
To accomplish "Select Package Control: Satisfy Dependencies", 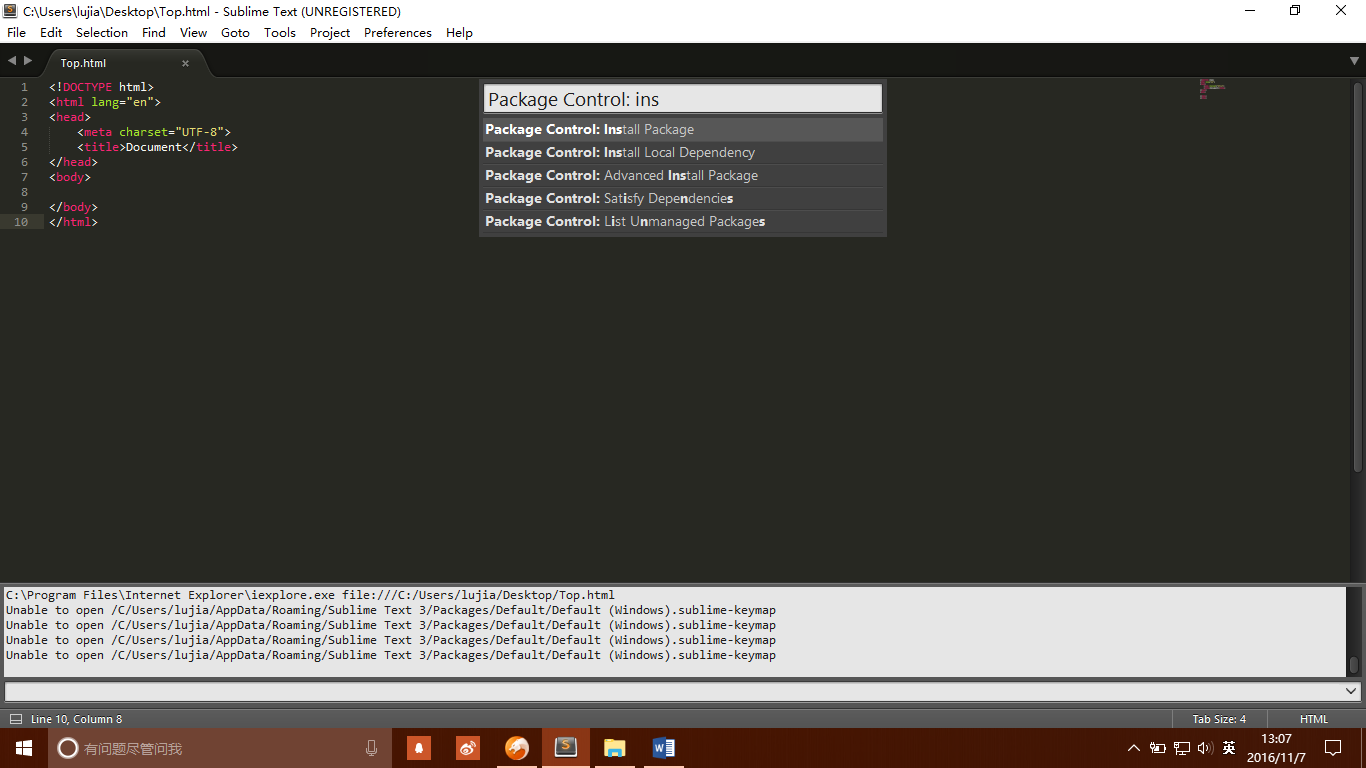I will pos(683,198).
